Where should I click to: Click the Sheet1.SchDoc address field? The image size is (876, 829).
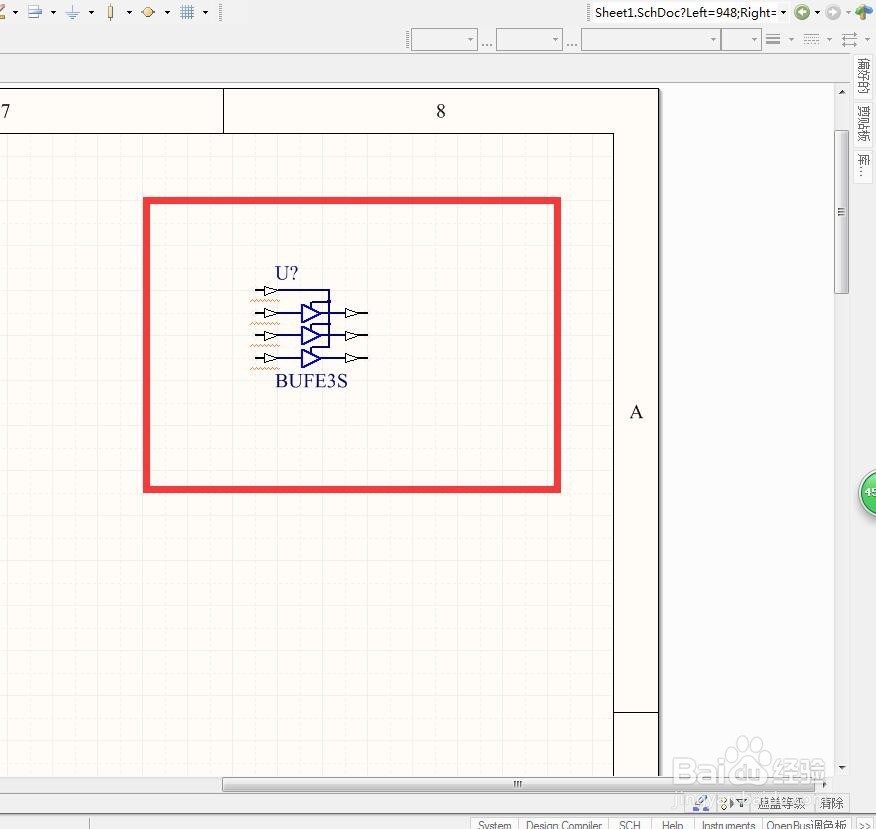[685, 12]
